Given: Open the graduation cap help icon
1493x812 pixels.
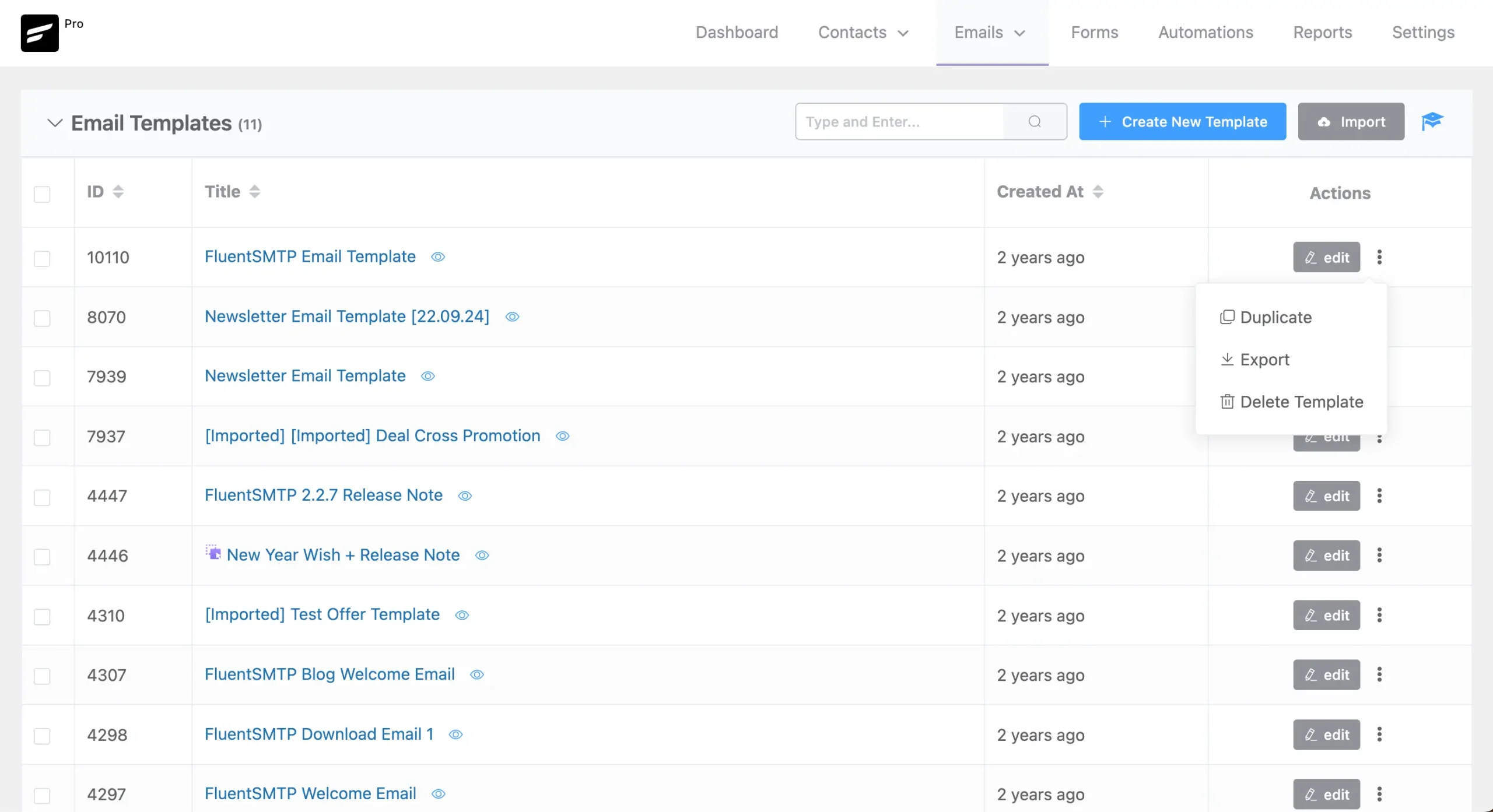Looking at the screenshot, I should (1432, 121).
